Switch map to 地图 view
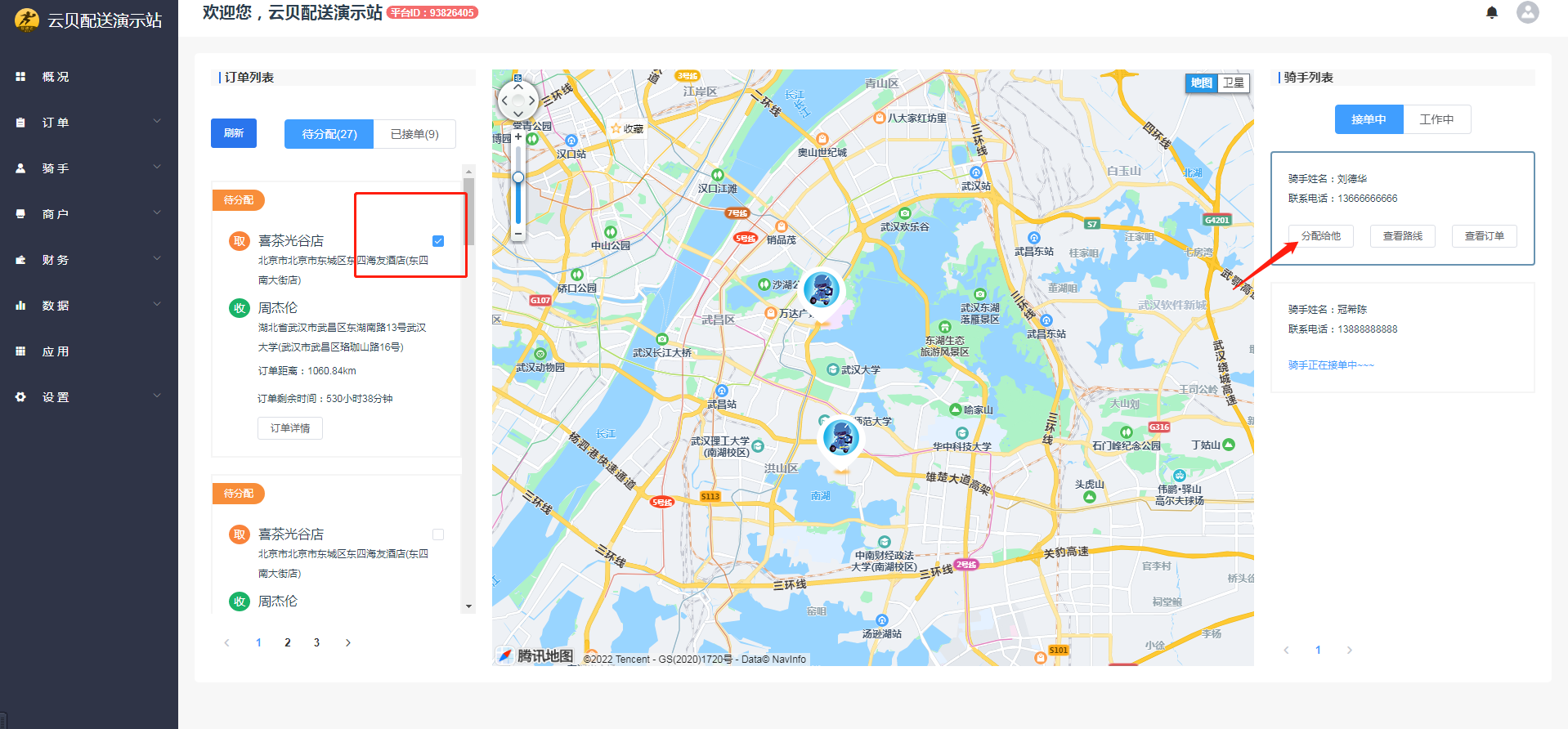 coord(1201,83)
